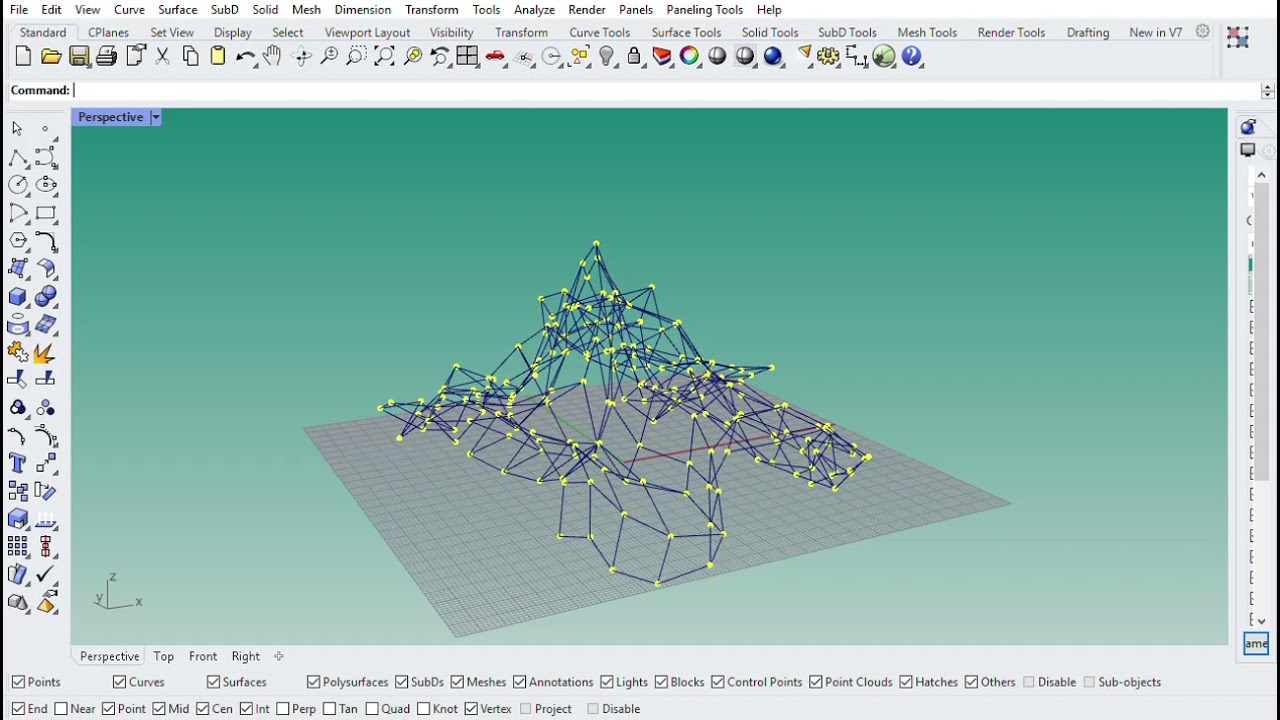Open options with the gear cog icon

828,56
